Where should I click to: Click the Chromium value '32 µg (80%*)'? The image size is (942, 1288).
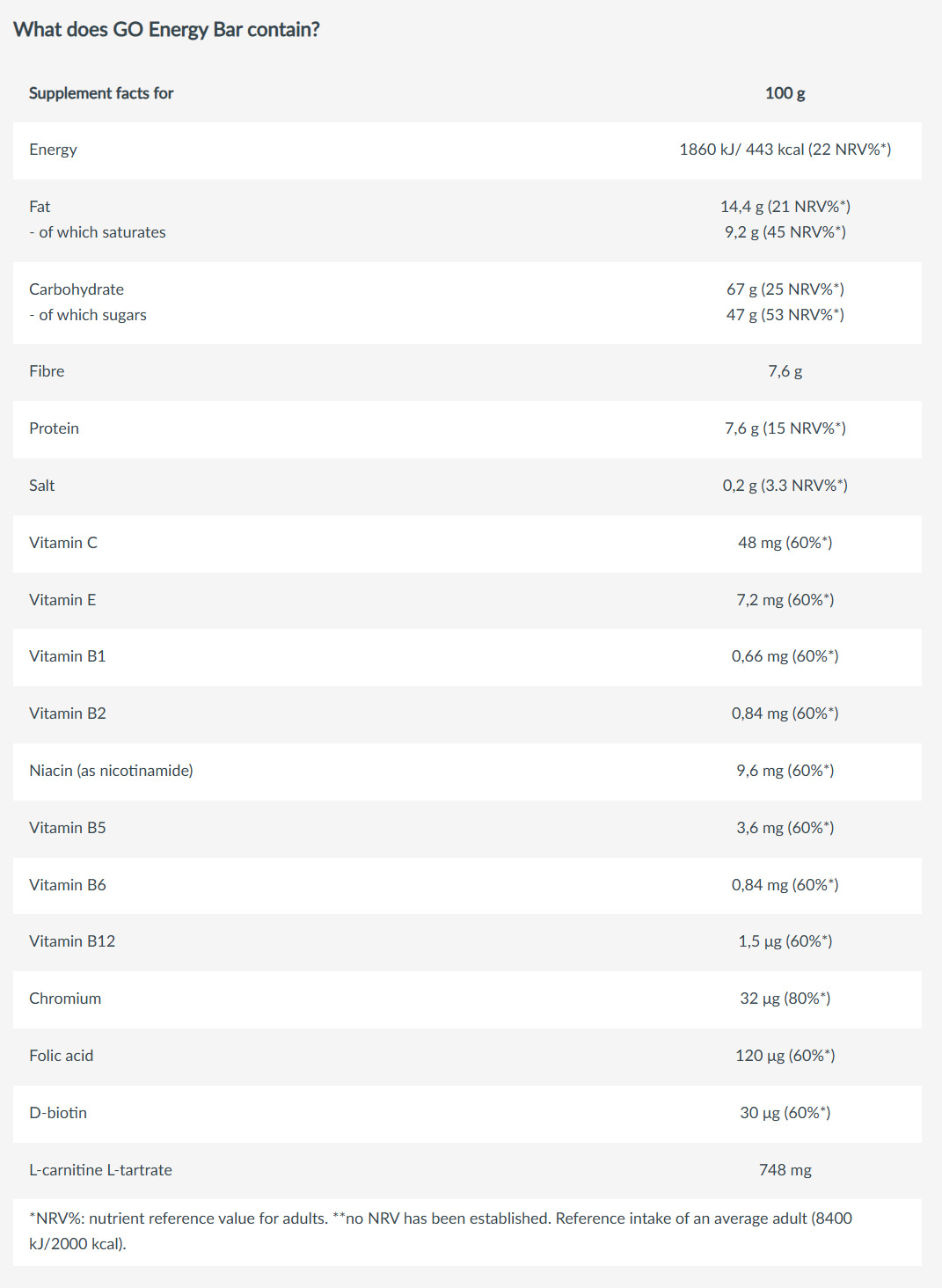click(785, 999)
